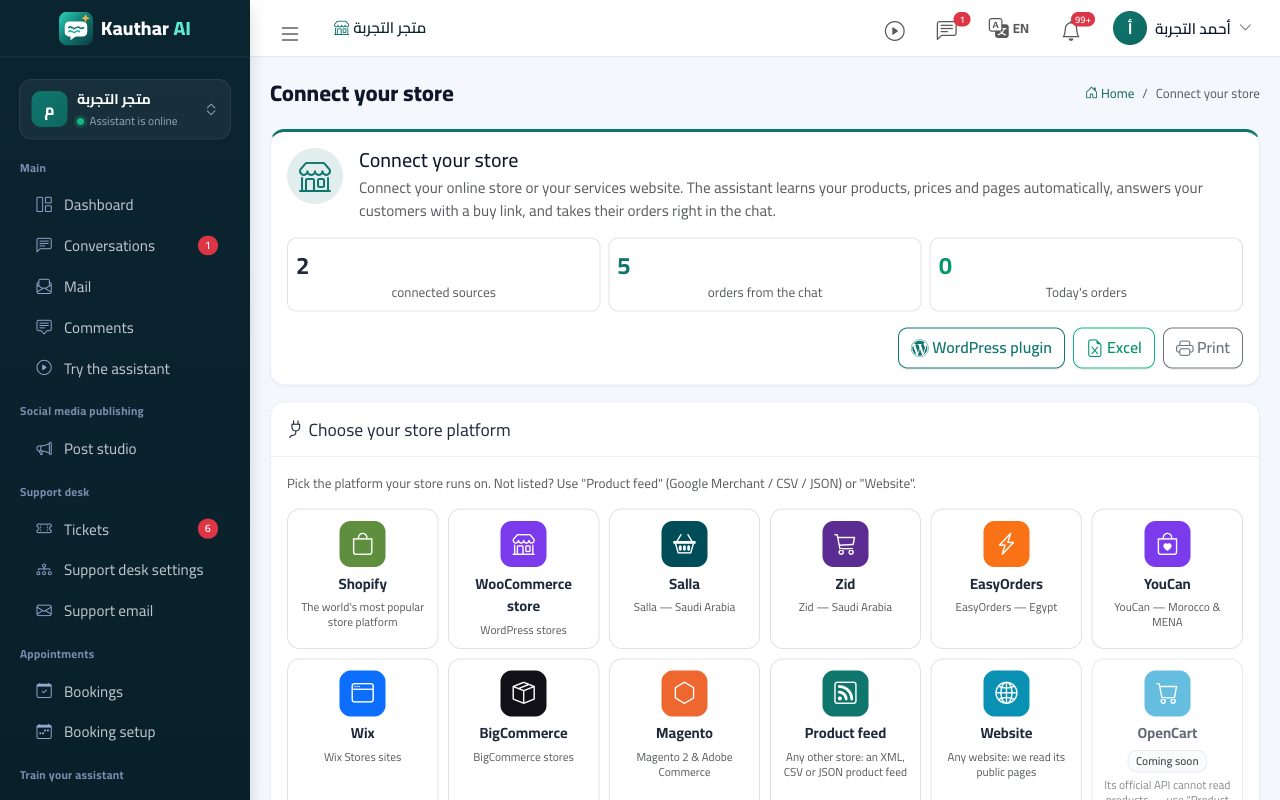The width and height of the screenshot is (1280, 800).
Task: Go to Conversations in the sidebar
Action: 125,246
